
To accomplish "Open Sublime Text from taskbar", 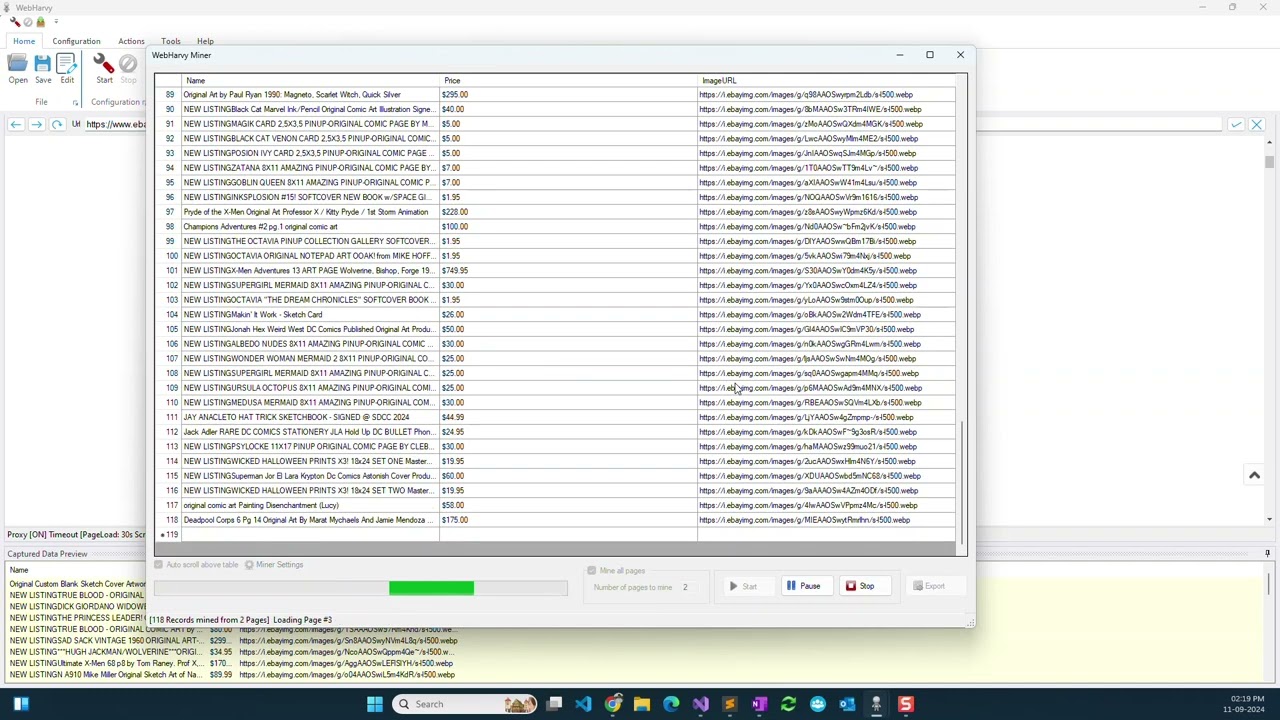I will tap(730, 704).
